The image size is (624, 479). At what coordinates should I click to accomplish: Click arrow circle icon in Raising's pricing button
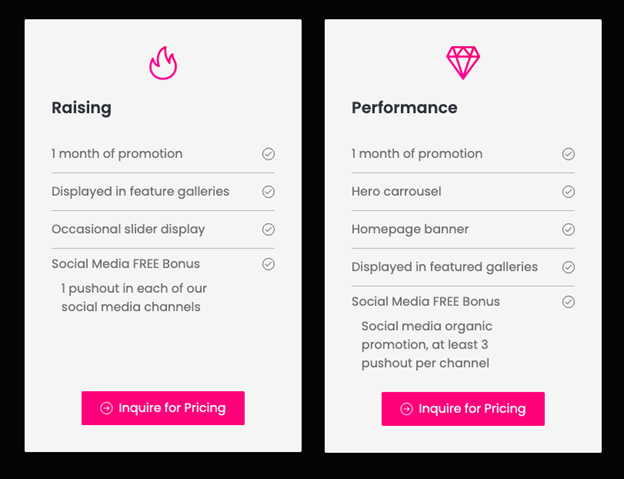pyautogui.click(x=106, y=408)
